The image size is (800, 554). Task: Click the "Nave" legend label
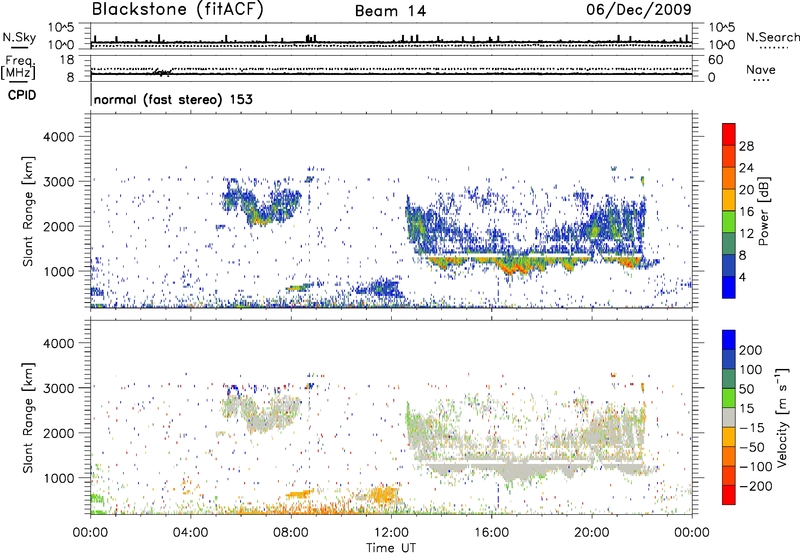(760, 69)
